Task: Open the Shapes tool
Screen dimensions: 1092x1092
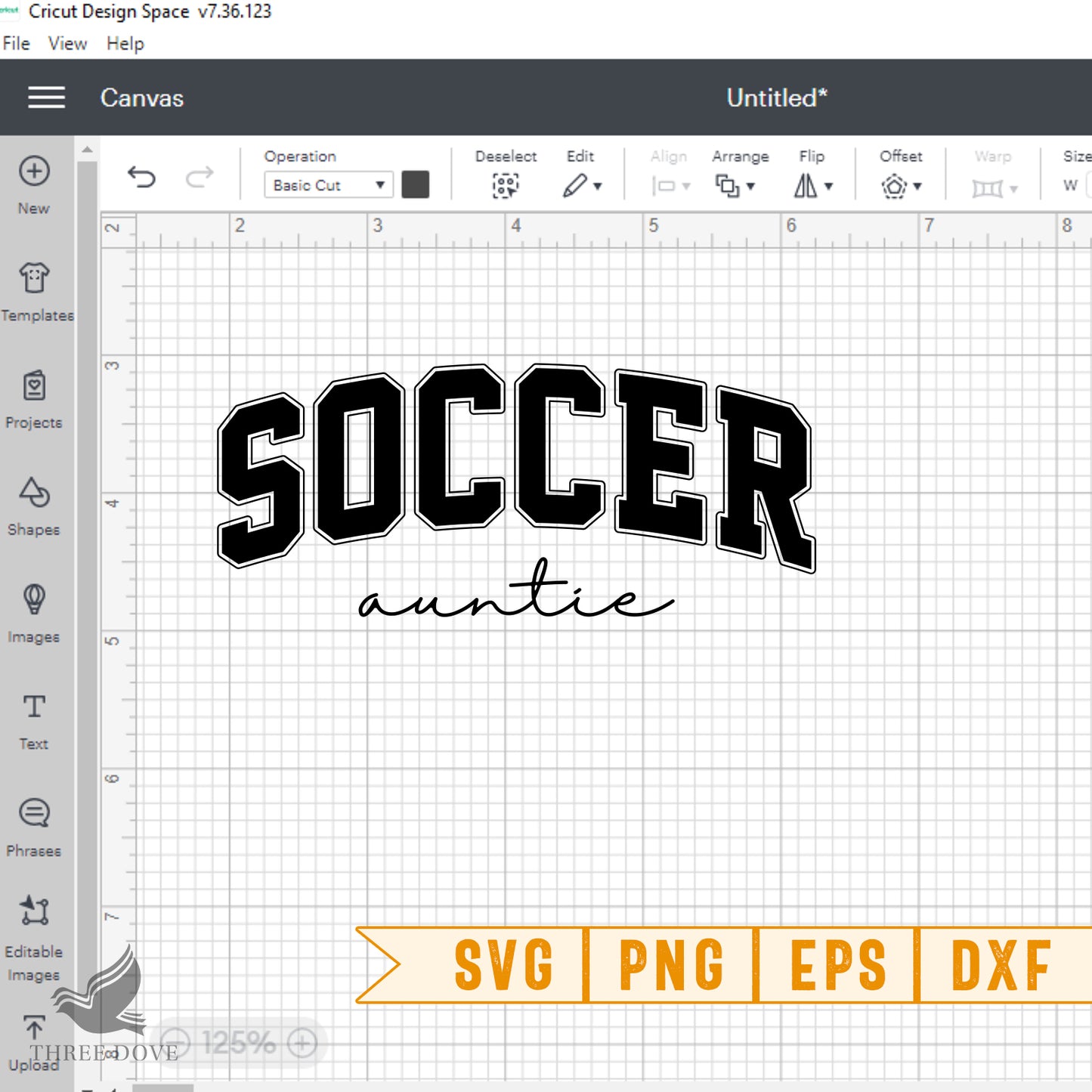Action: pyautogui.click(x=34, y=493)
